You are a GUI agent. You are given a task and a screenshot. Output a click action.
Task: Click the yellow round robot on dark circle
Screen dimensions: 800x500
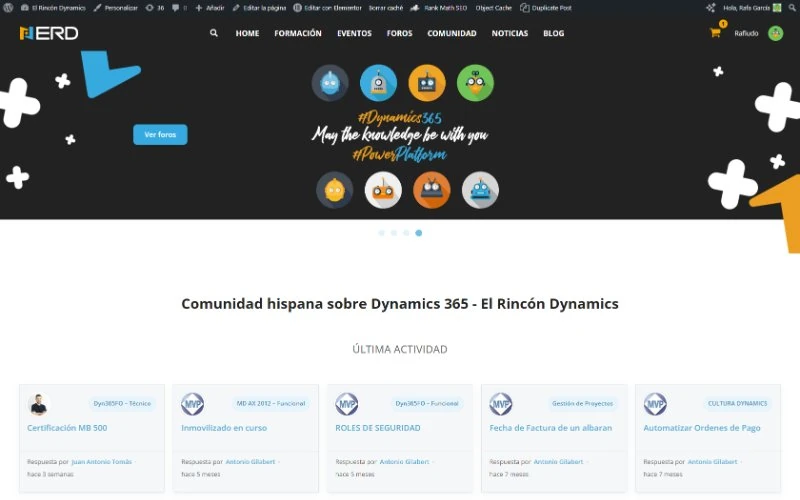click(x=335, y=190)
